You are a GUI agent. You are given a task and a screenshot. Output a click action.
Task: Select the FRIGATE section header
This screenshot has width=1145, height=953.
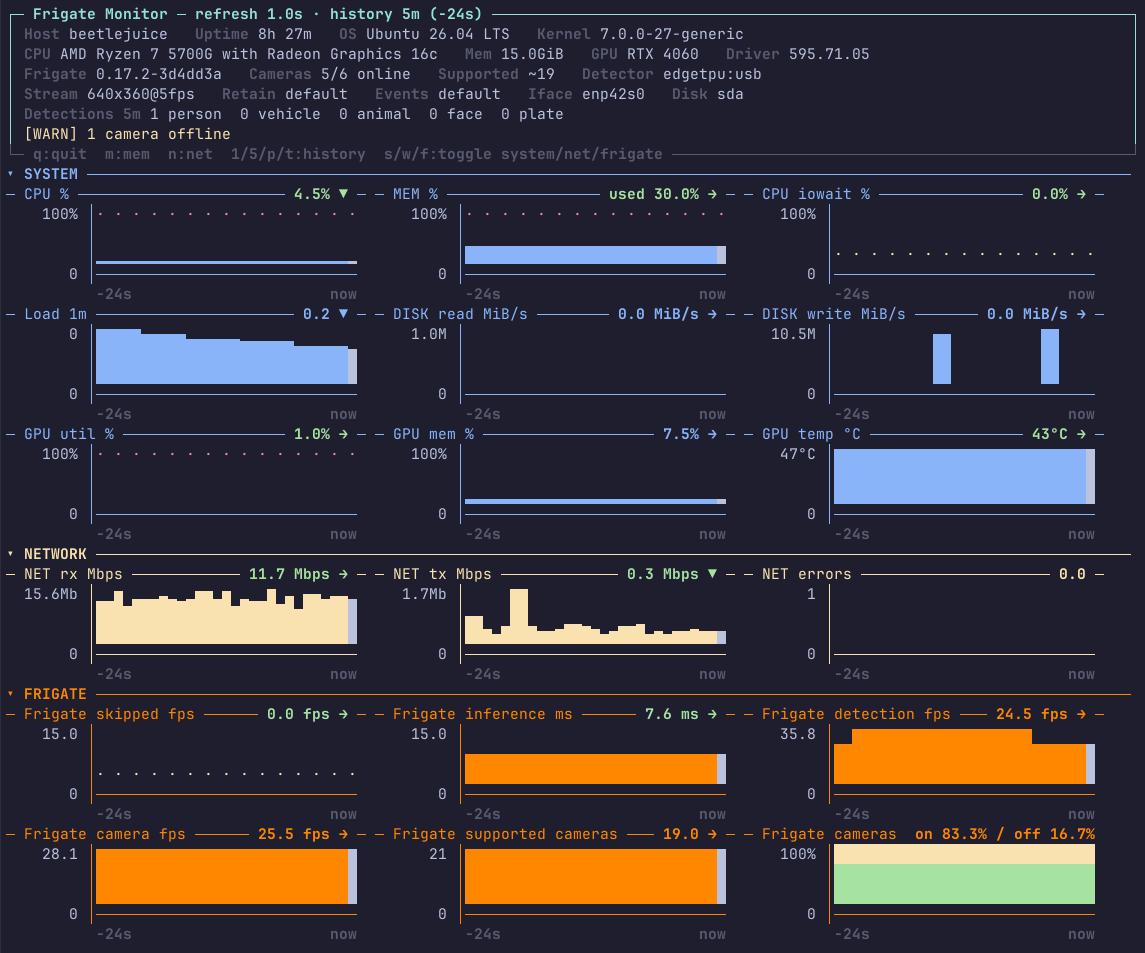pos(55,694)
